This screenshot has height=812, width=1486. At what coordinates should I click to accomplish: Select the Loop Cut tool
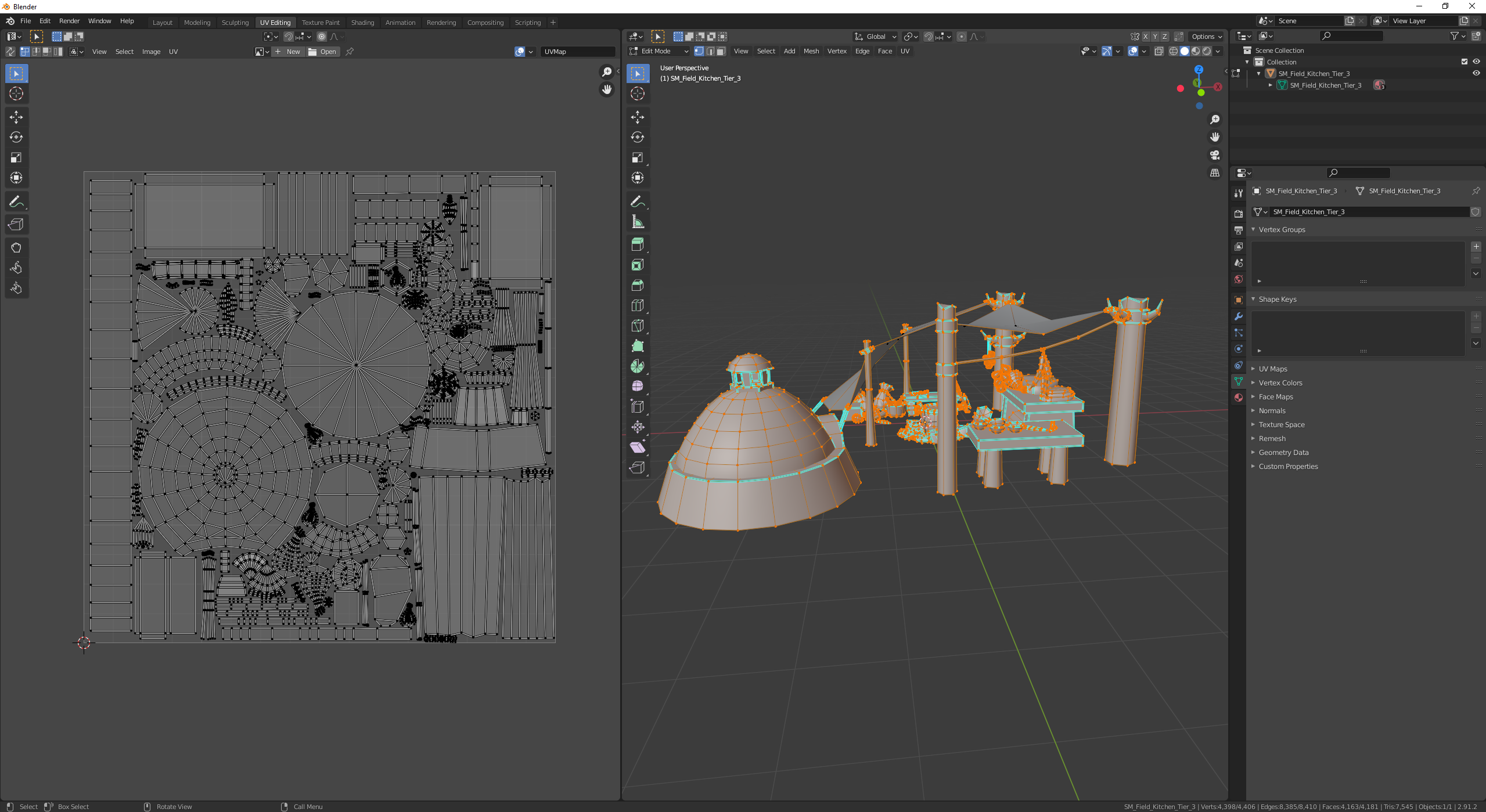point(638,305)
